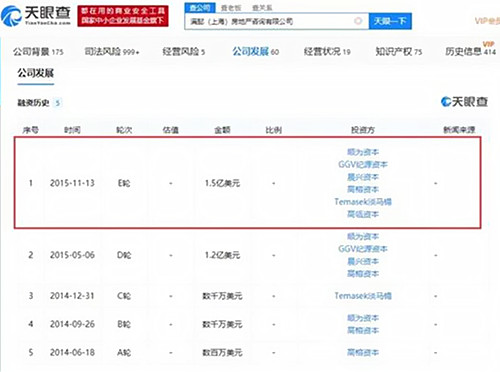The width and height of the screenshot is (500, 372).
Task: Select the 公司发展 60 section
Action: [x=256, y=52]
